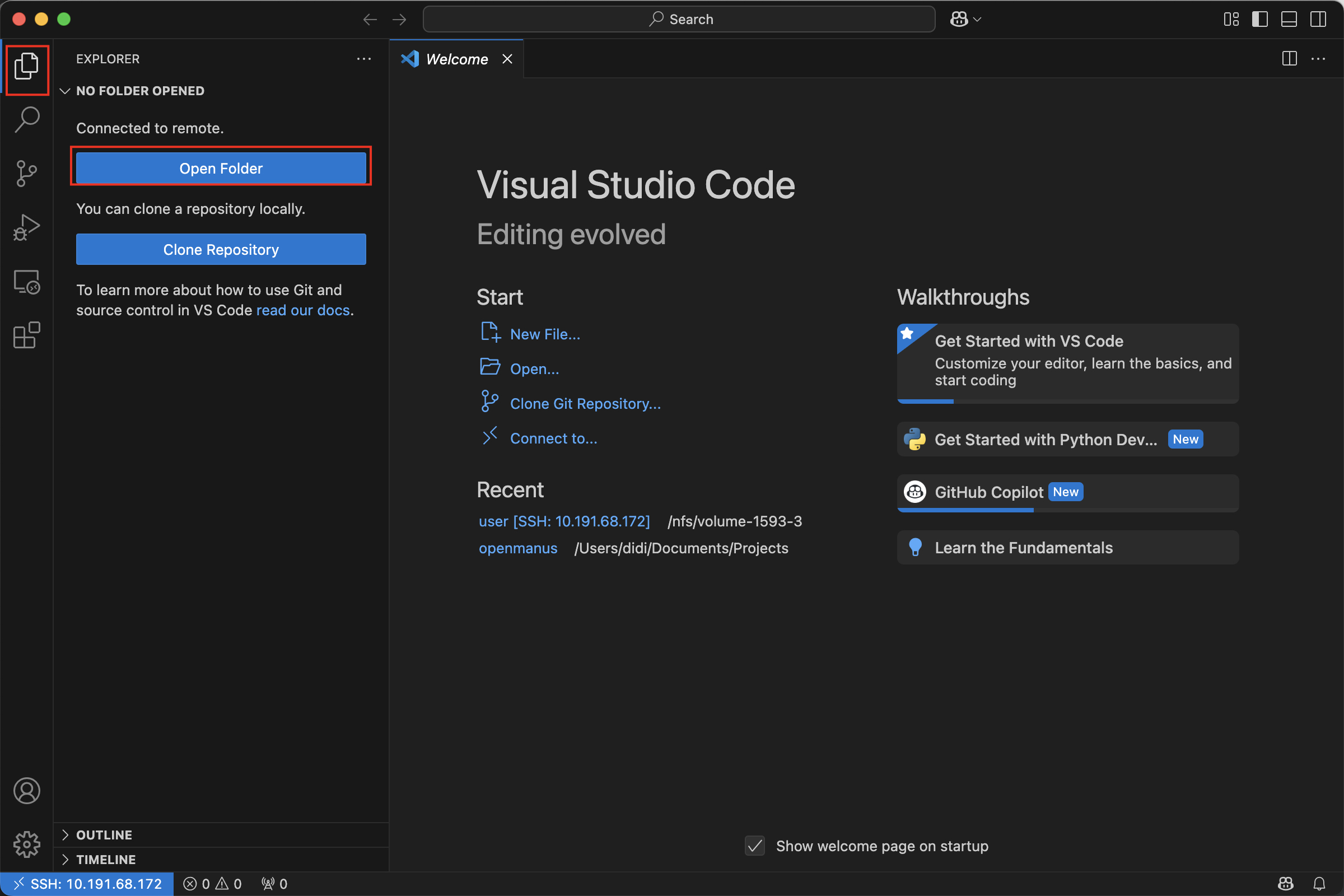Click the Customize Layout icon
Viewport: 1344px width, 896px height.
1231,20
